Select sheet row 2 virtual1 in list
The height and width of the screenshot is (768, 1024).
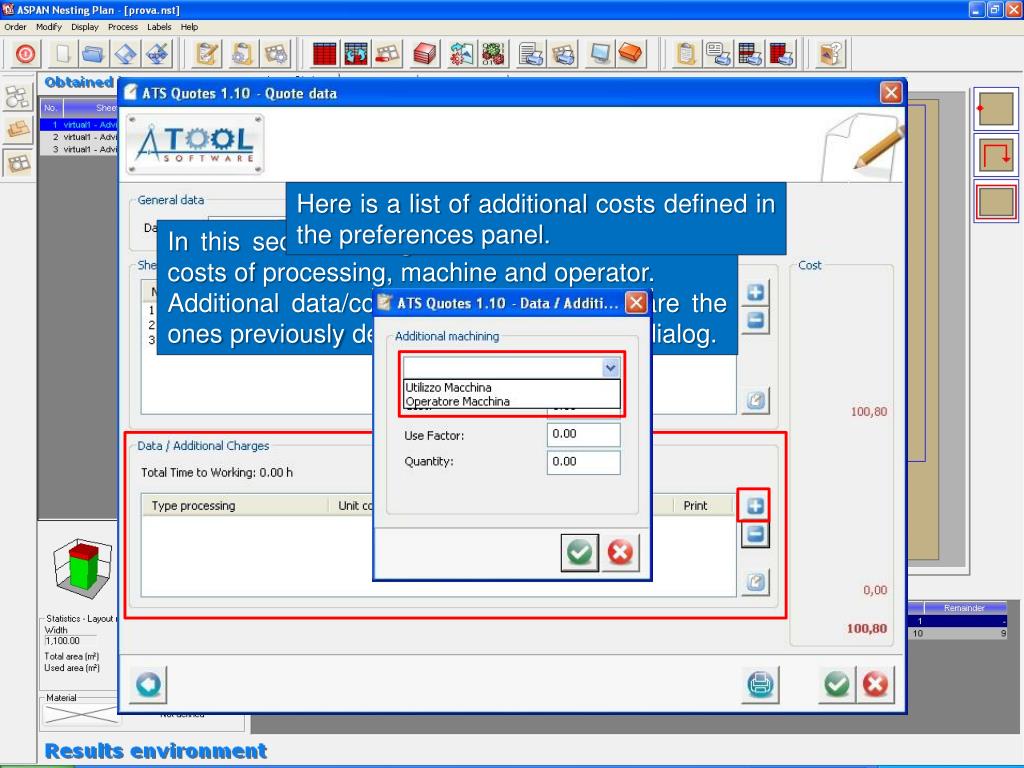click(x=79, y=137)
